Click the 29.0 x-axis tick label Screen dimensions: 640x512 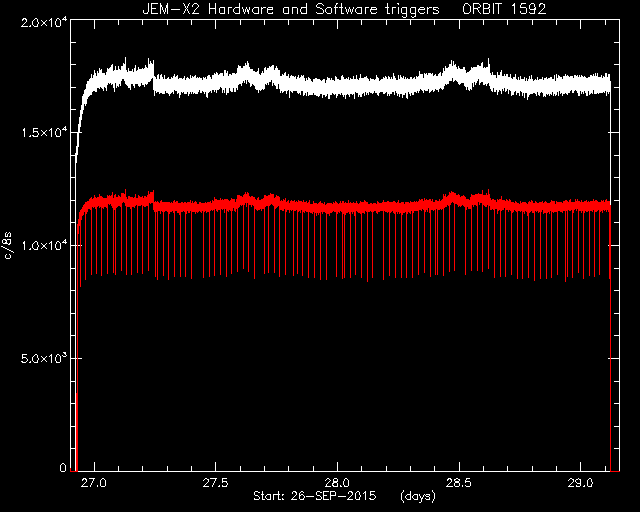(x=580, y=483)
